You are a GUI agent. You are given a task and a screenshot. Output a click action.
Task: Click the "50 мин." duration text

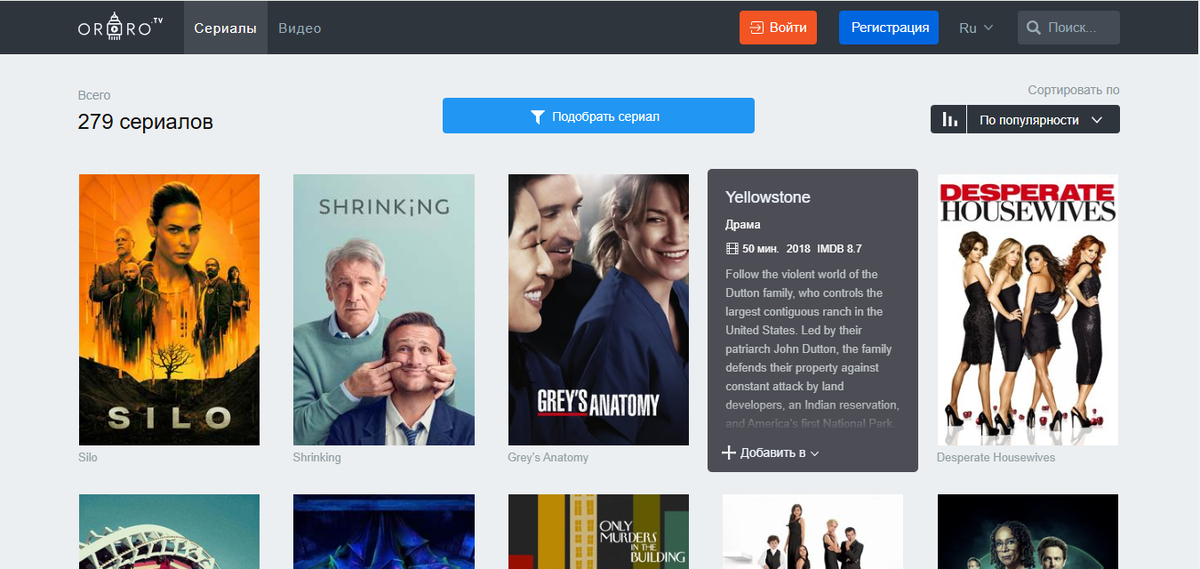pos(760,248)
